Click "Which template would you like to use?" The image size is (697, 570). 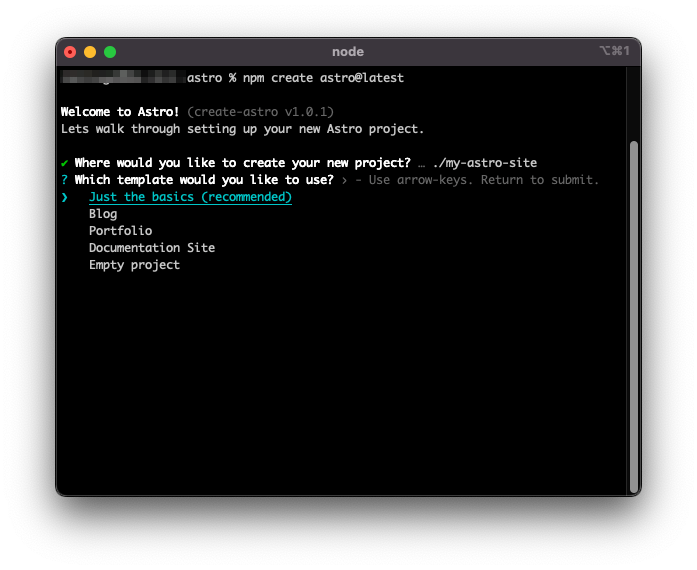(x=204, y=180)
